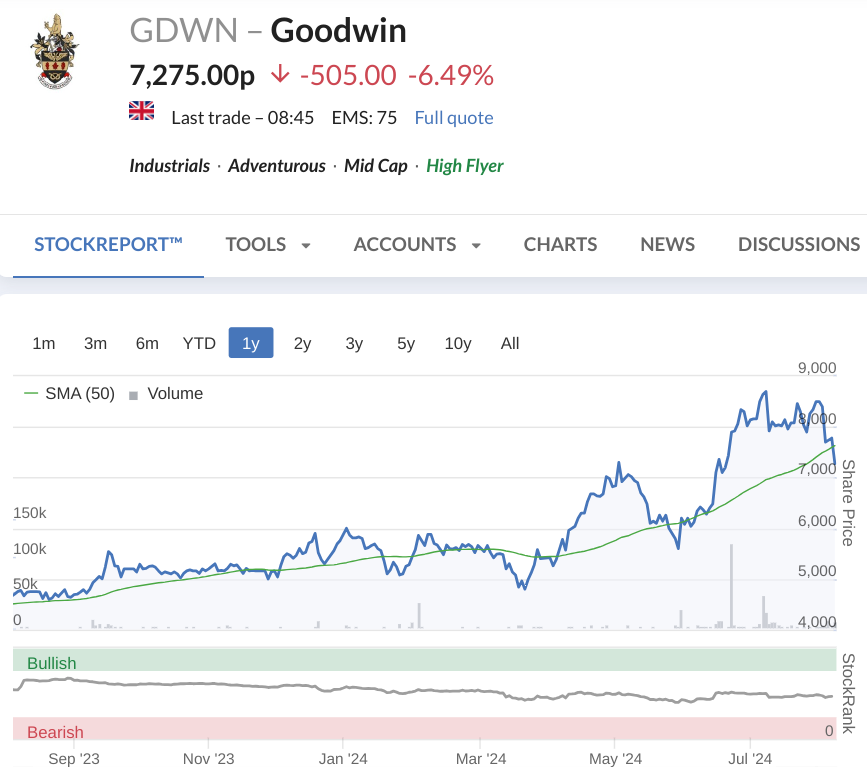Click the -6.49% price change
This screenshot has width=867, height=767.
(451, 75)
